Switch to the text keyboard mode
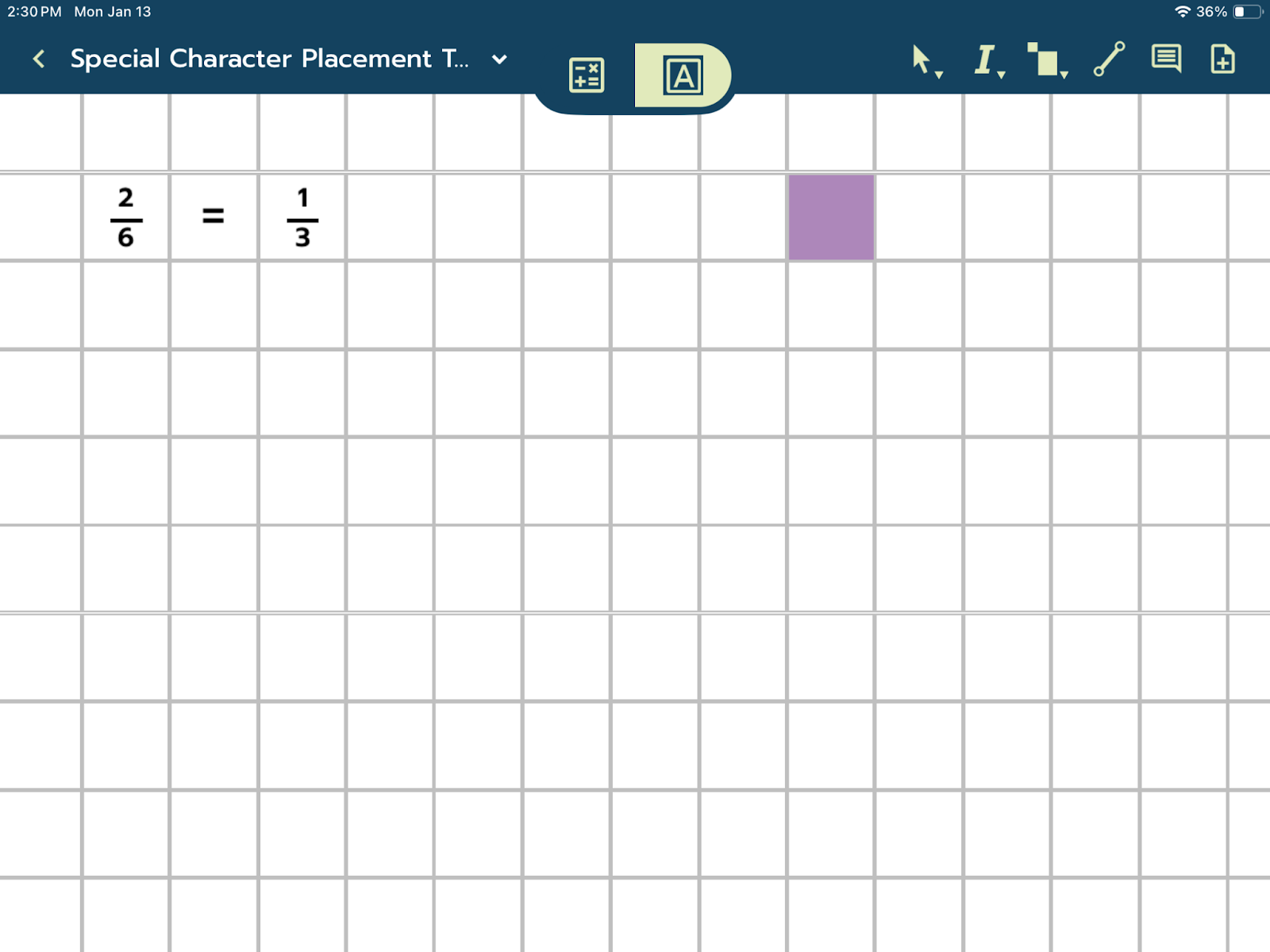 683,75
